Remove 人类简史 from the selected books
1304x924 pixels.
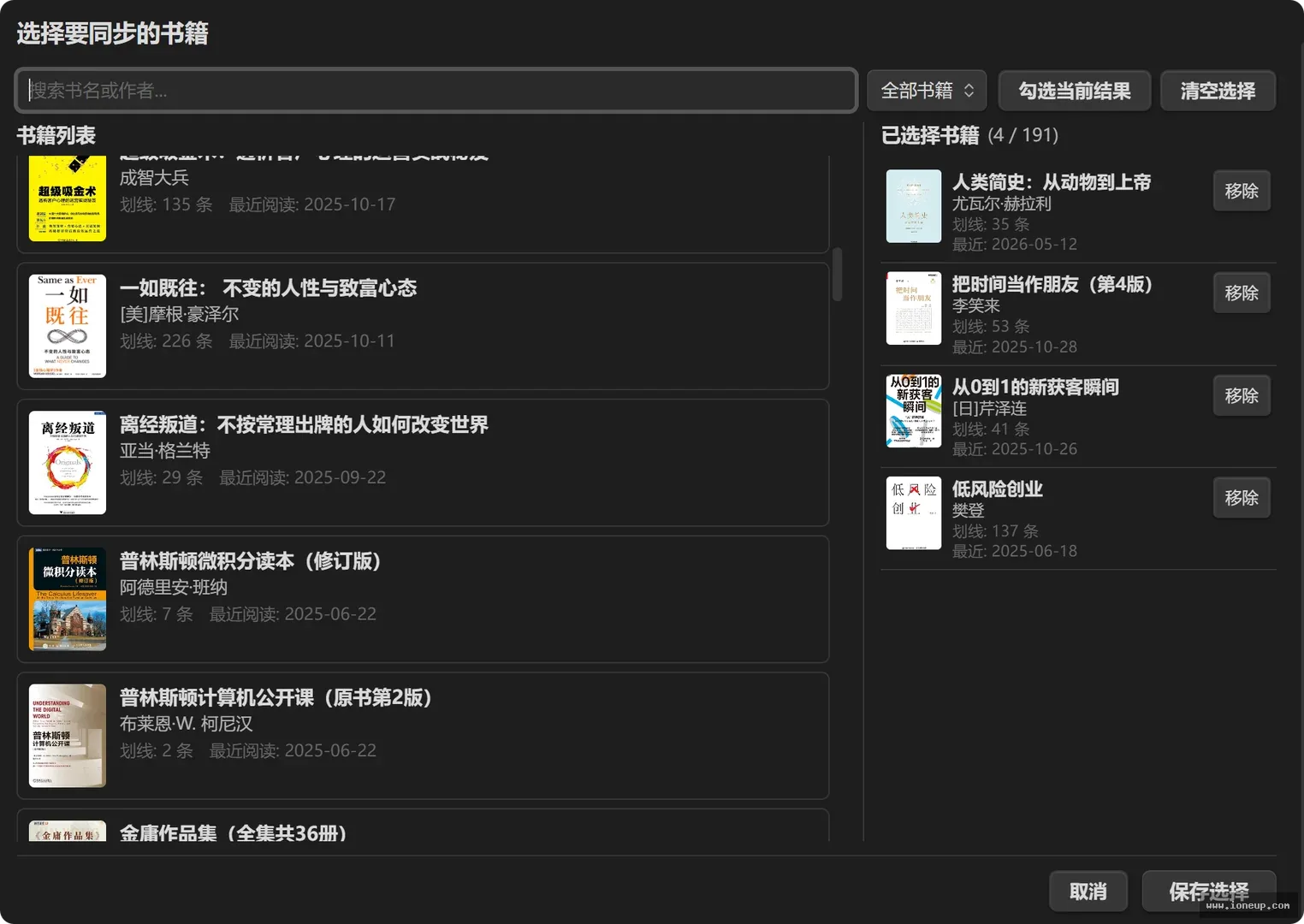tap(1242, 191)
